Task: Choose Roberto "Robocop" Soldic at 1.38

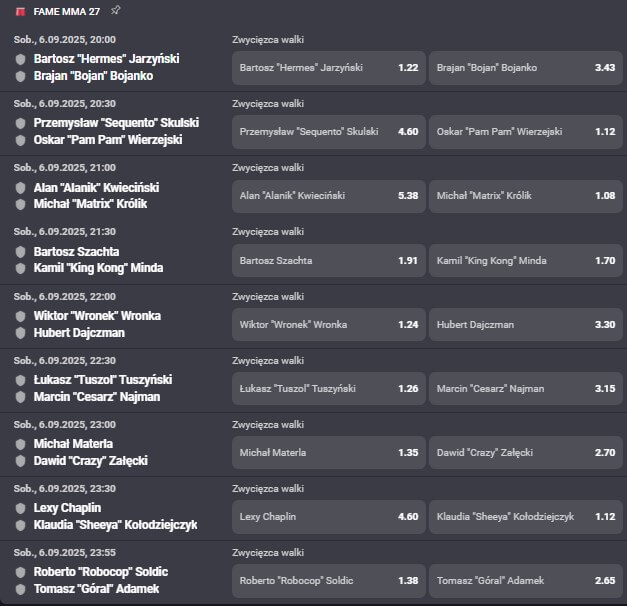Action: [329, 580]
